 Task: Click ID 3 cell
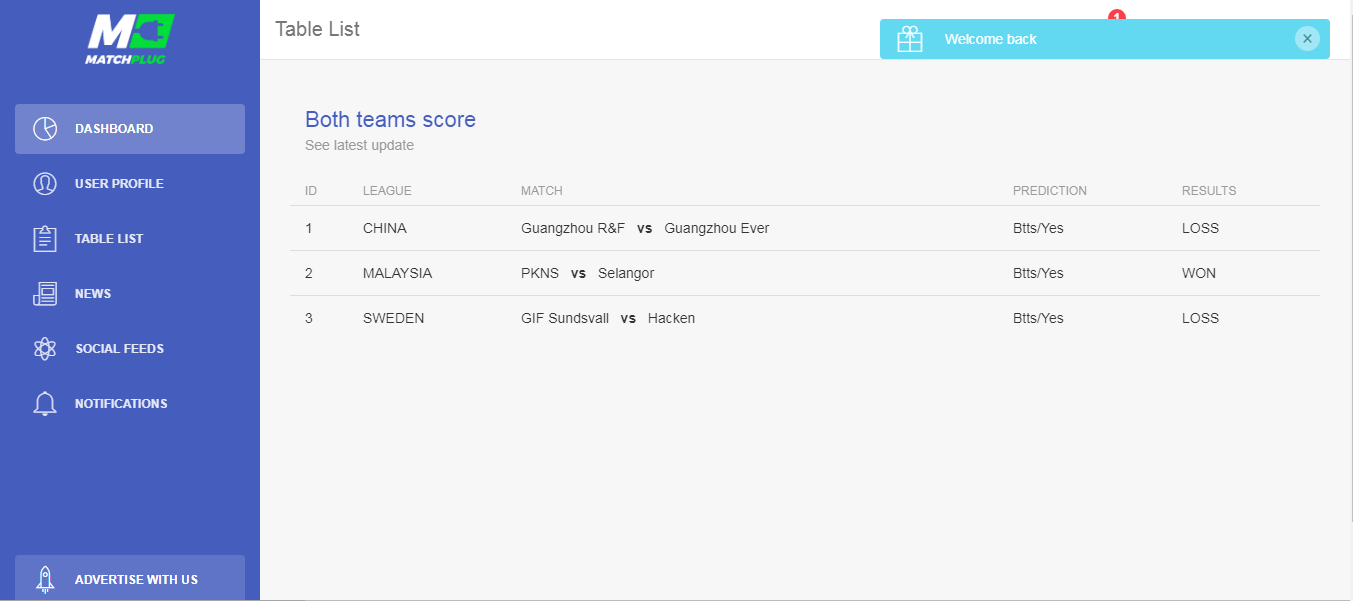(x=309, y=318)
